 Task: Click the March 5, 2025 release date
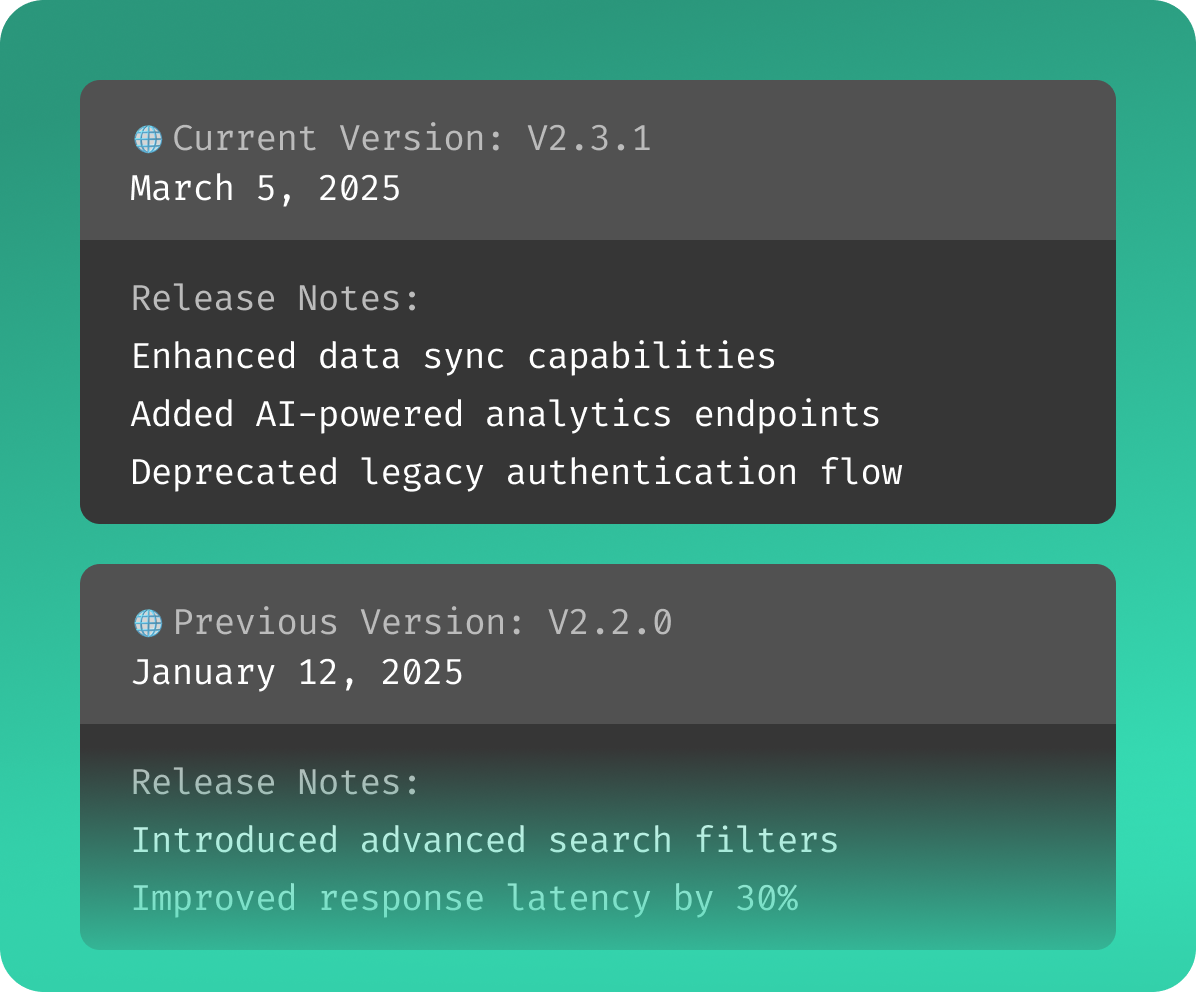coord(266,188)
